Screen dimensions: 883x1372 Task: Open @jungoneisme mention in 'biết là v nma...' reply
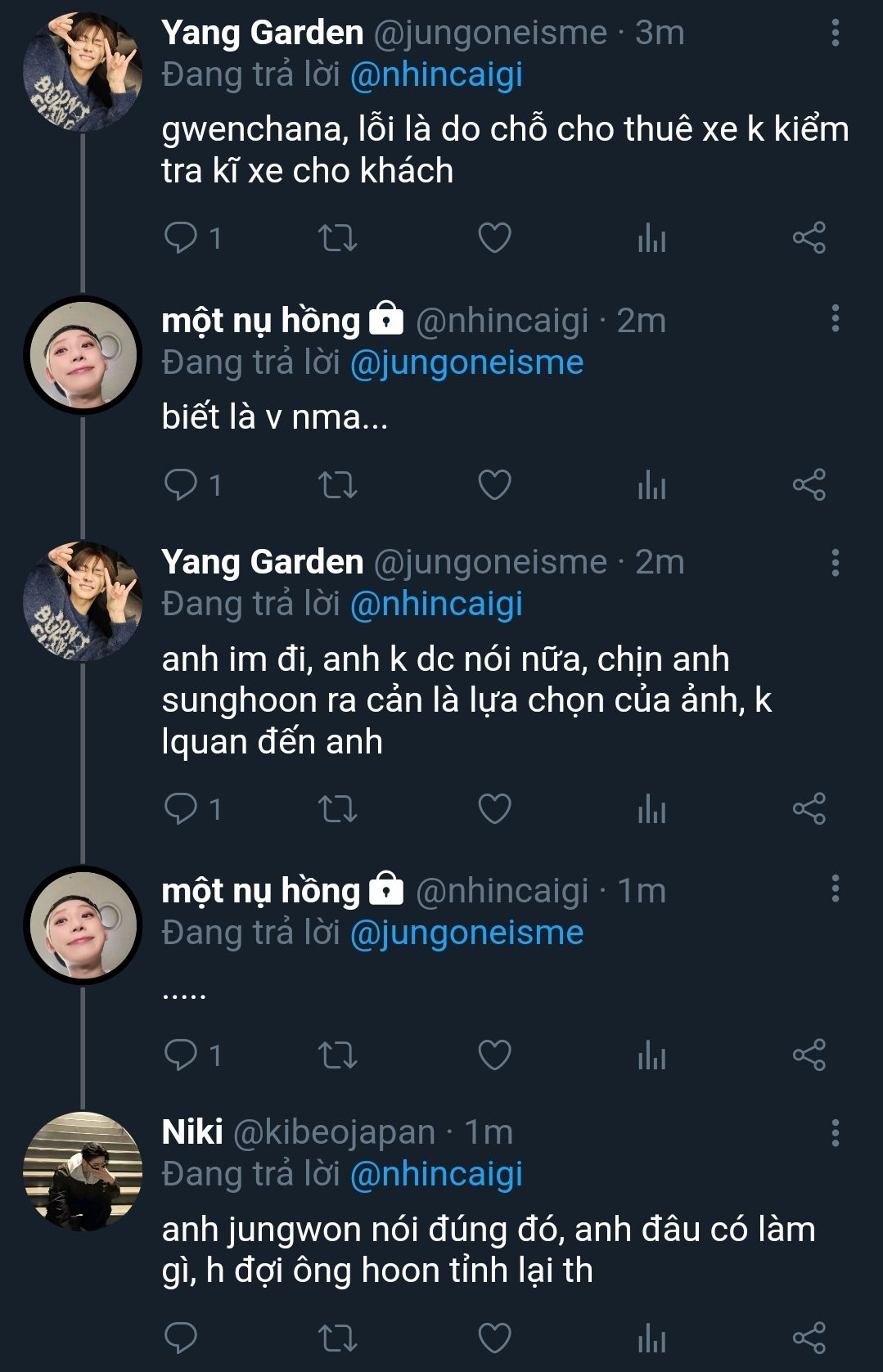(466, 362)
